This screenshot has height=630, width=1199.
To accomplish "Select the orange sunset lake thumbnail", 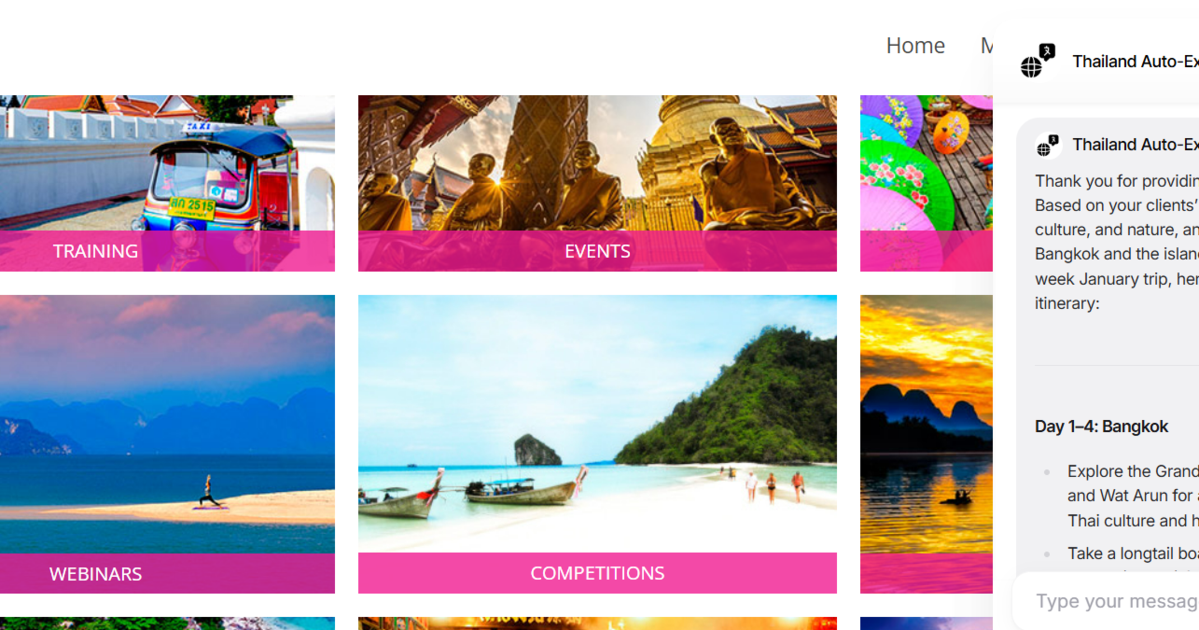I will click(926, 424).
